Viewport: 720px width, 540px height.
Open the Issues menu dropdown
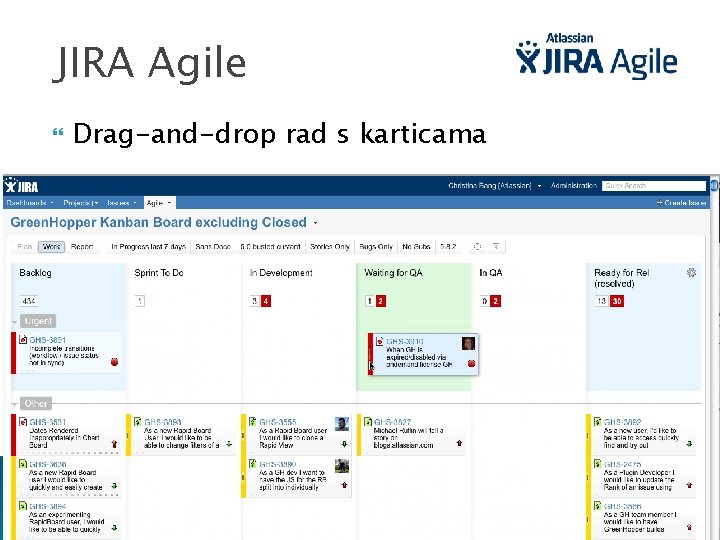(x=122, y=202)
